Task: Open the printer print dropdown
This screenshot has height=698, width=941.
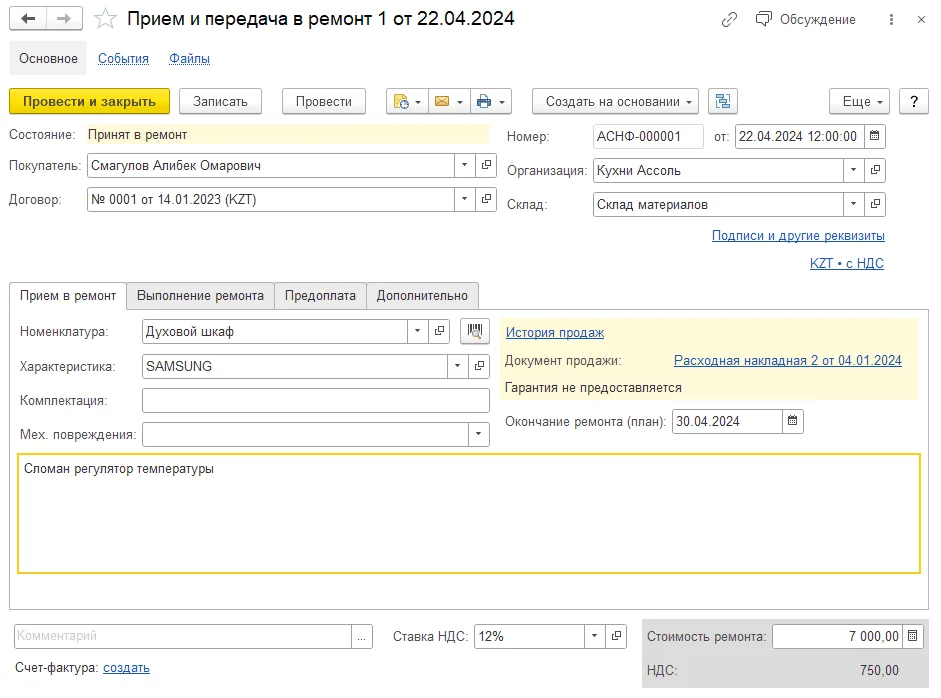Action: (x=490, y=101)
